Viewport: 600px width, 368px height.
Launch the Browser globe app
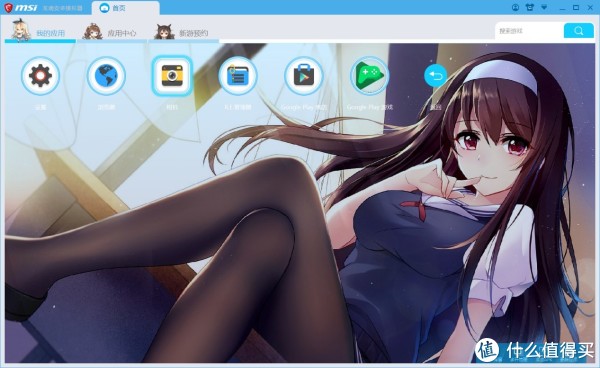(x=106, y=76)
